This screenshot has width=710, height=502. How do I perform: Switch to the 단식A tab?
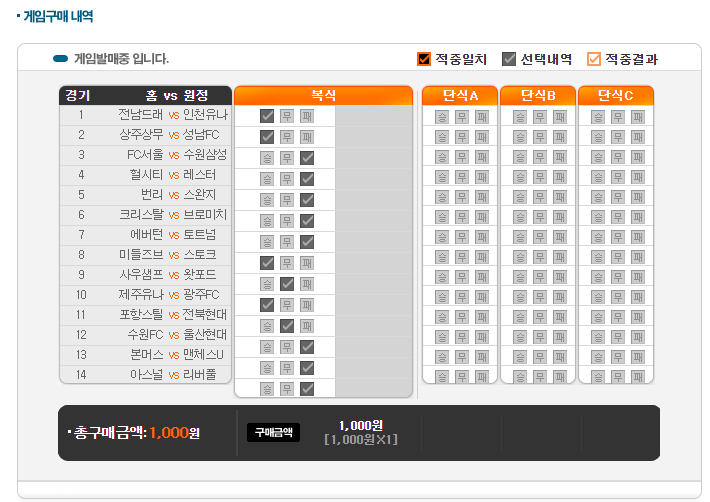pyautogui.click(x=460, y=96)
